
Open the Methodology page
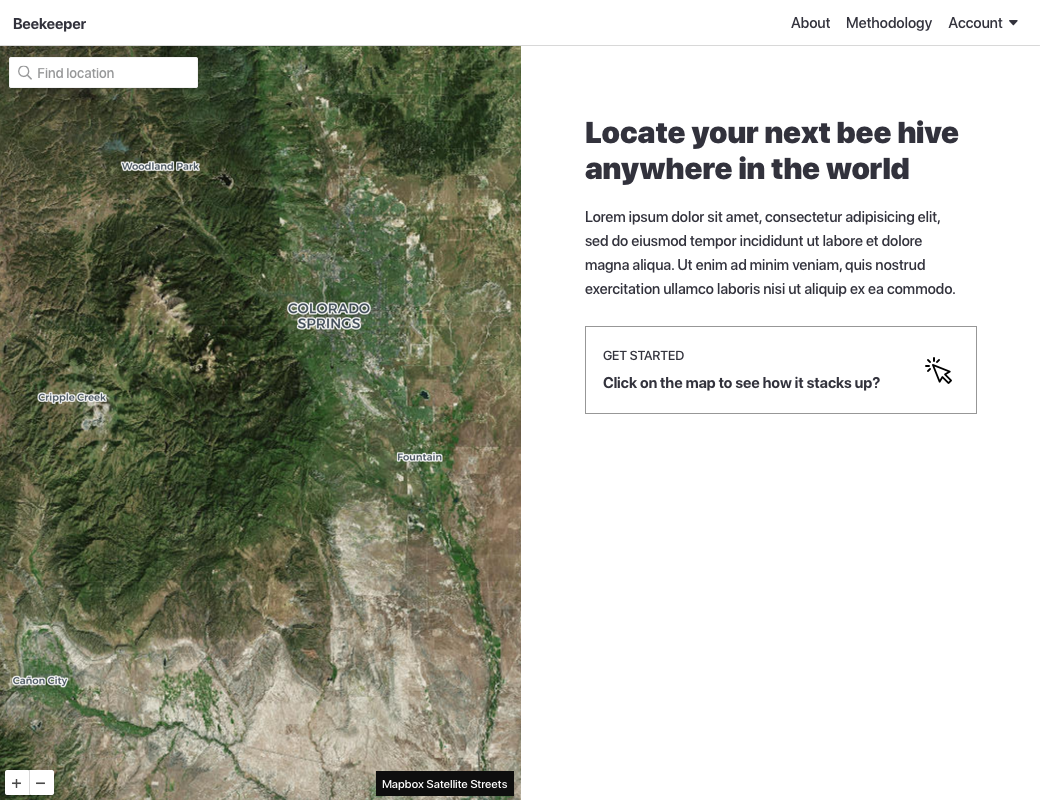[x=889, y=23]
